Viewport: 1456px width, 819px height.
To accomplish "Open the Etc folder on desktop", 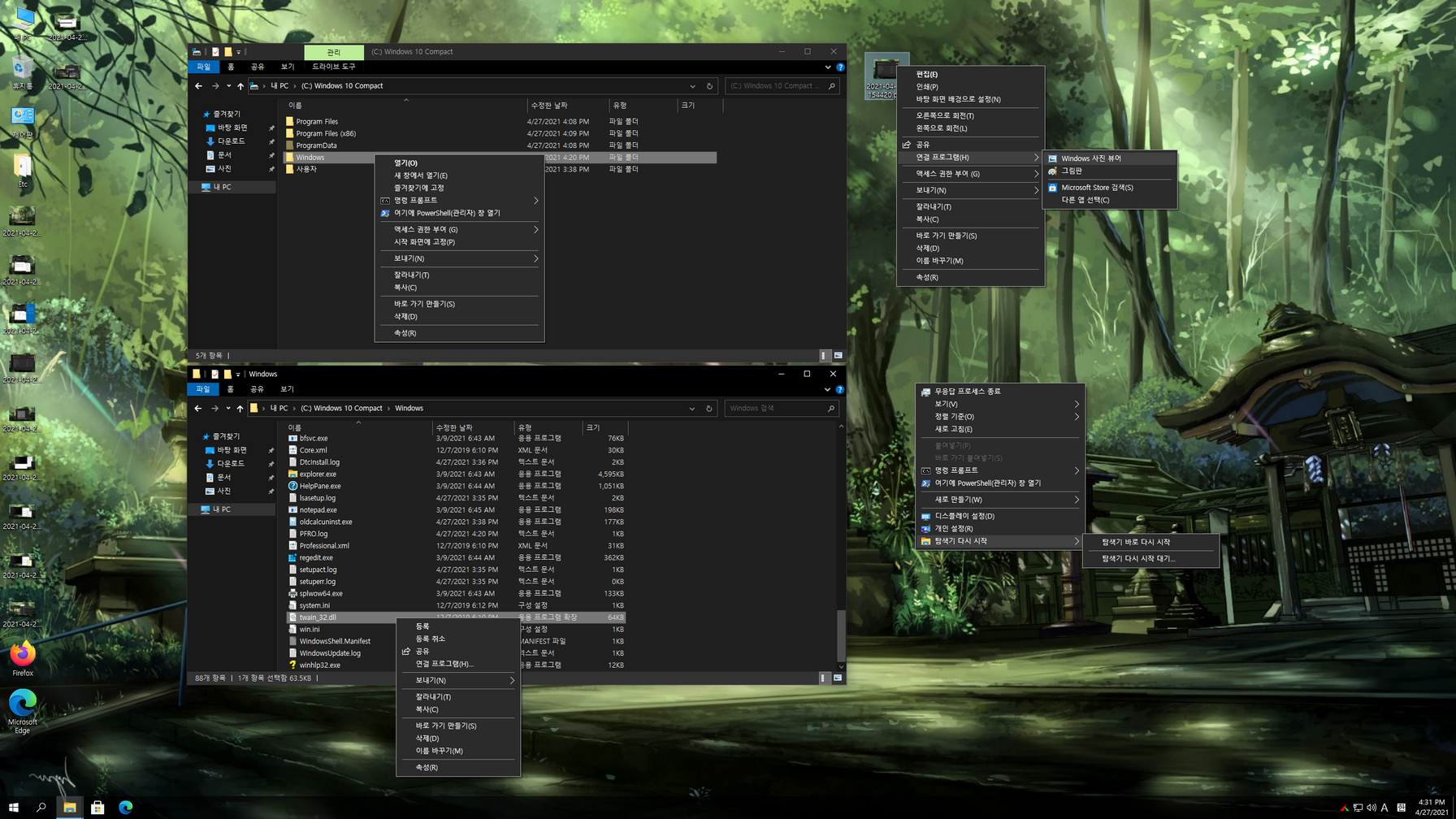I will pos(23,171).
